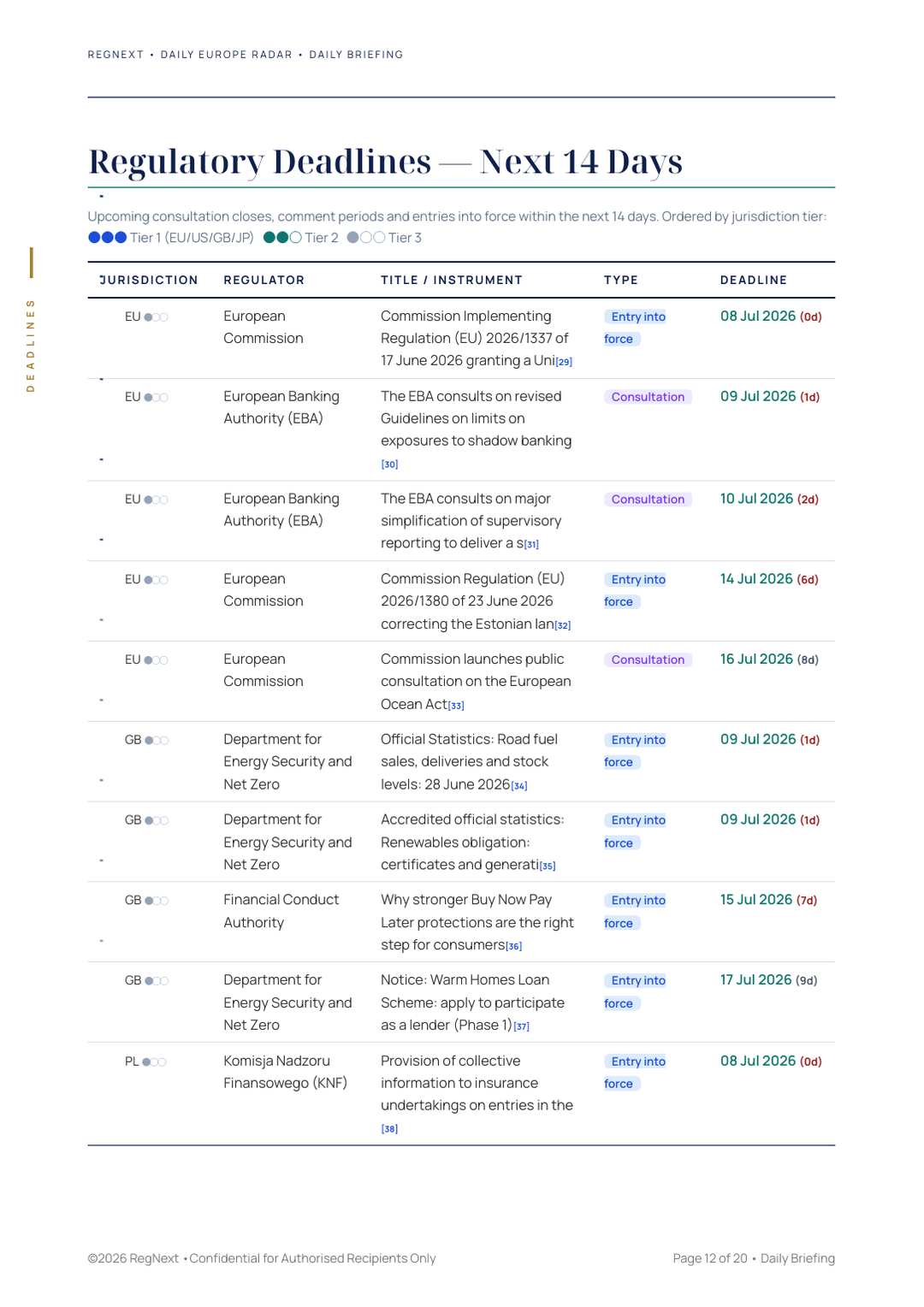Screen dimensions: 924x1307
Task: Click deadline 08 Jul 2026 in KNF row
Action: tap(771, 1061)
